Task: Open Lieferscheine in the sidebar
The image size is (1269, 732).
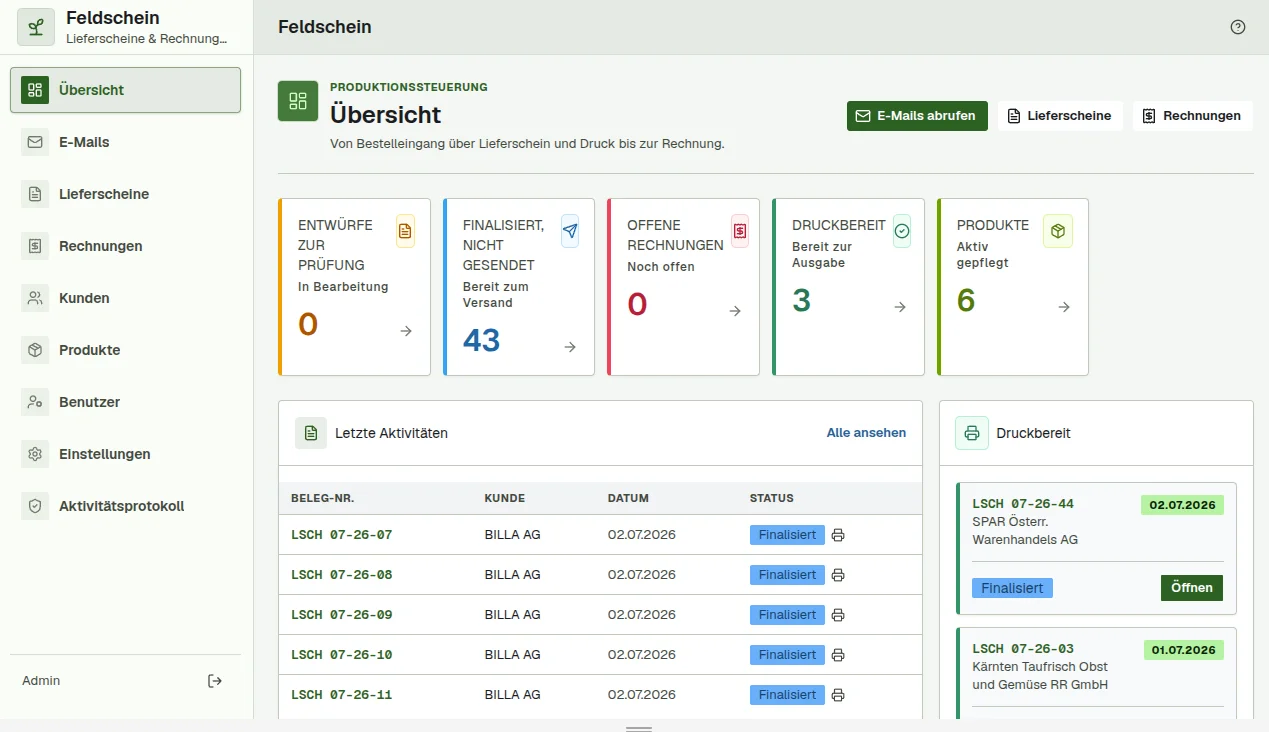Action: (x=126, y=194)
